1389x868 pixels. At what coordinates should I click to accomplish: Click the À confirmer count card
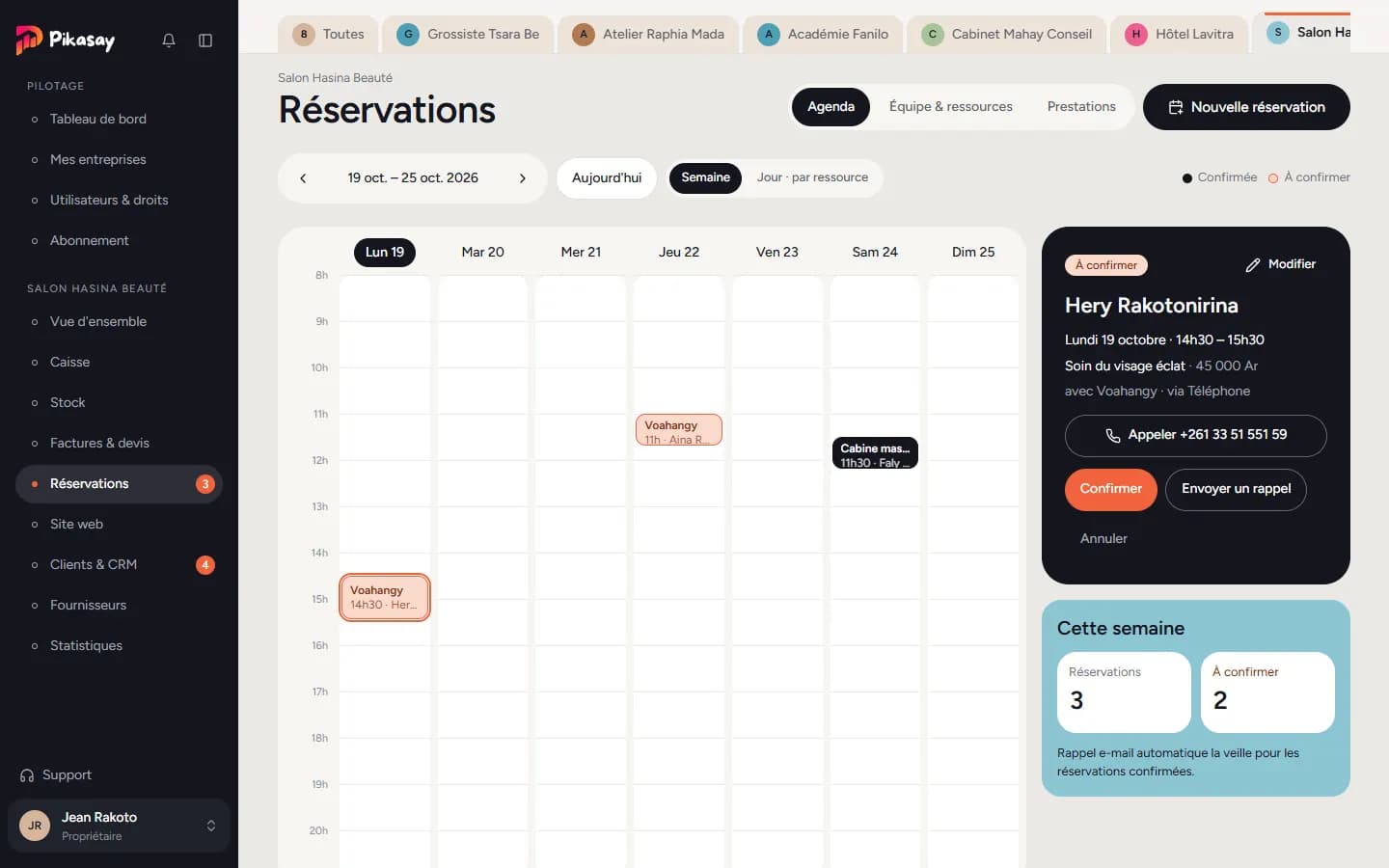click(x=1267, y=692)
